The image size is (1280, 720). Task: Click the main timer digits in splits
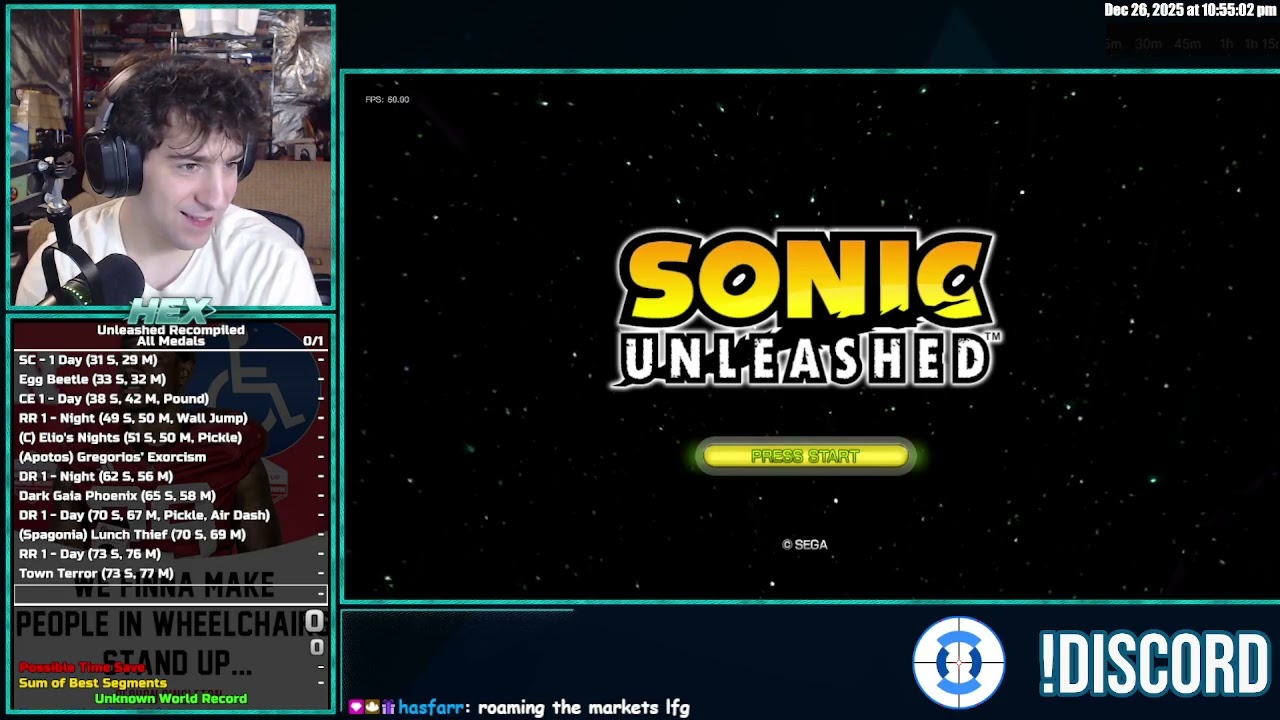point(314,621)
